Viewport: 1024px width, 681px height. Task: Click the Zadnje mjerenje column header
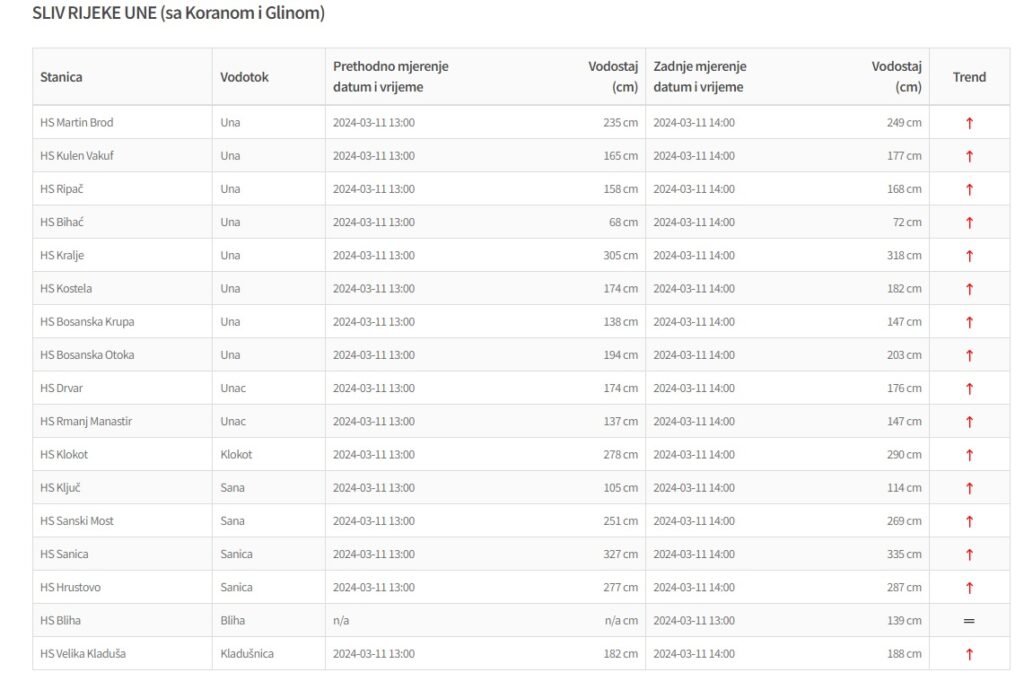pos(700,67)
